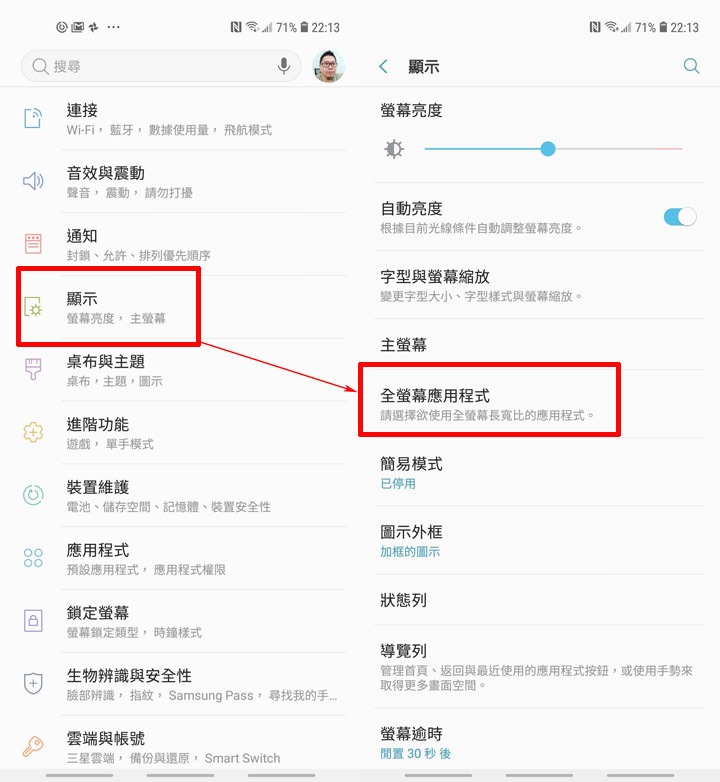
Task: Open the user profile avatar
Action: tap(328, 66)
